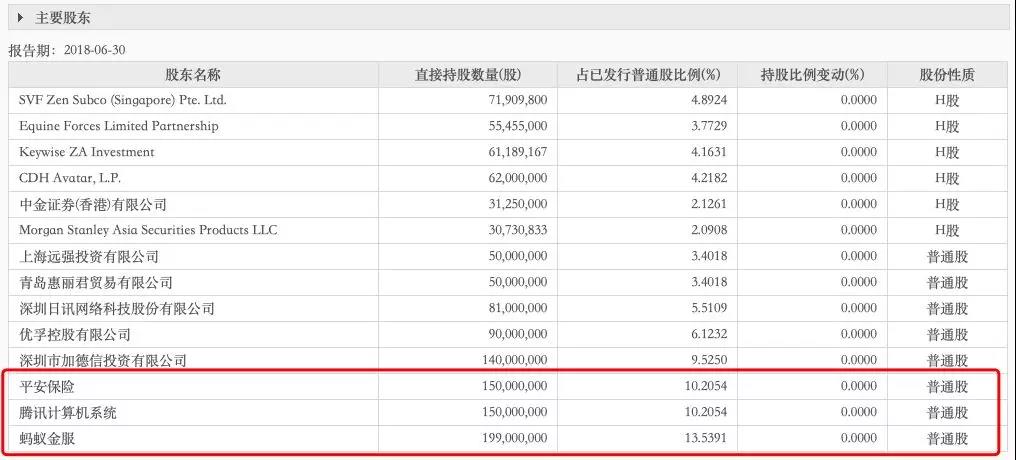Click percentage value 2.0908
This screenshot has height=460, width=1016.
(x=708, y=230)
